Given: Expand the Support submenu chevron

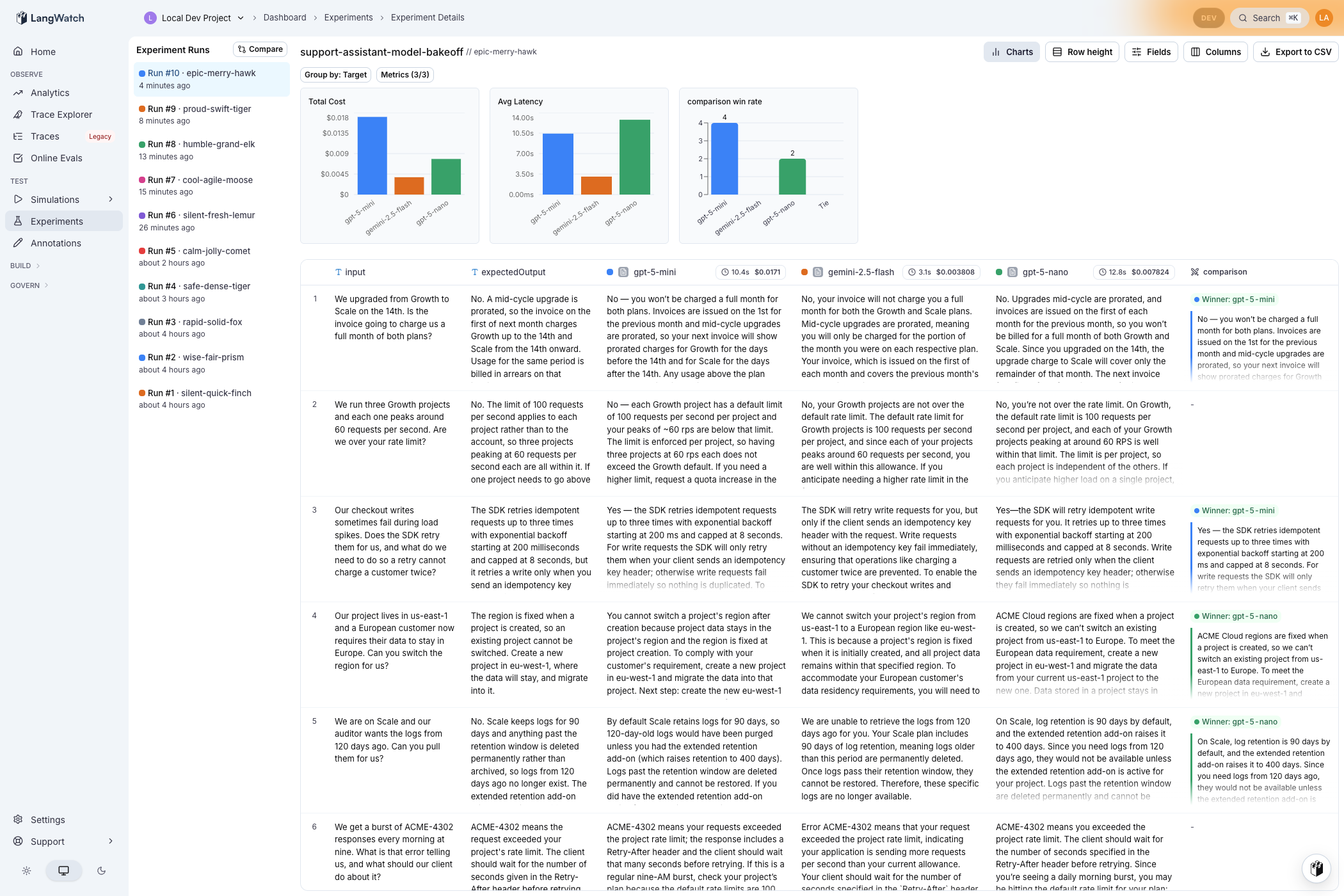Looking at the screenshot, I should pos(111,841).
